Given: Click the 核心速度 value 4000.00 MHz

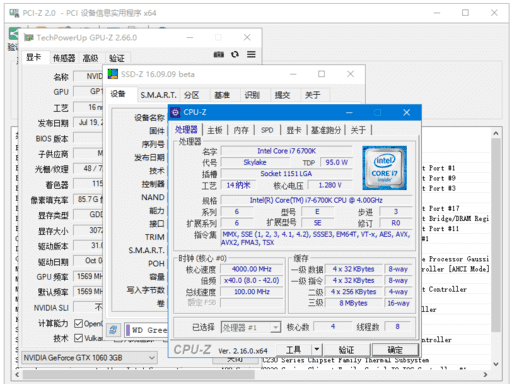Looking at the screenshot, I should (x=252, y=269).
